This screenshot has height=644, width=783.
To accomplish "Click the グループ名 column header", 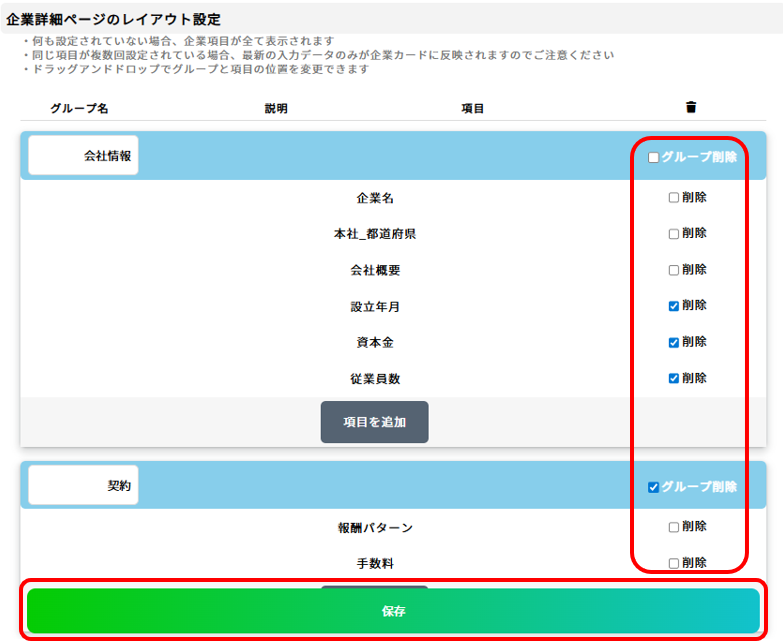I will (79, 108).
